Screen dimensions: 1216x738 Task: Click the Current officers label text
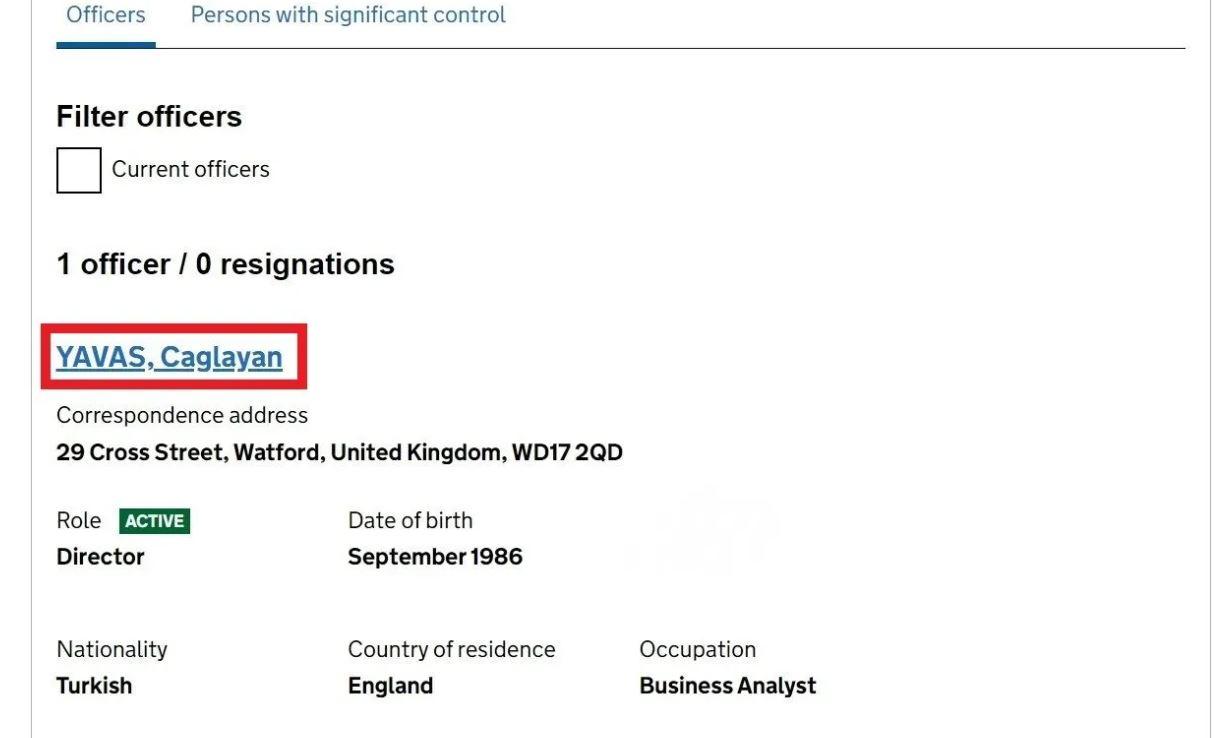tap(190, 170)
